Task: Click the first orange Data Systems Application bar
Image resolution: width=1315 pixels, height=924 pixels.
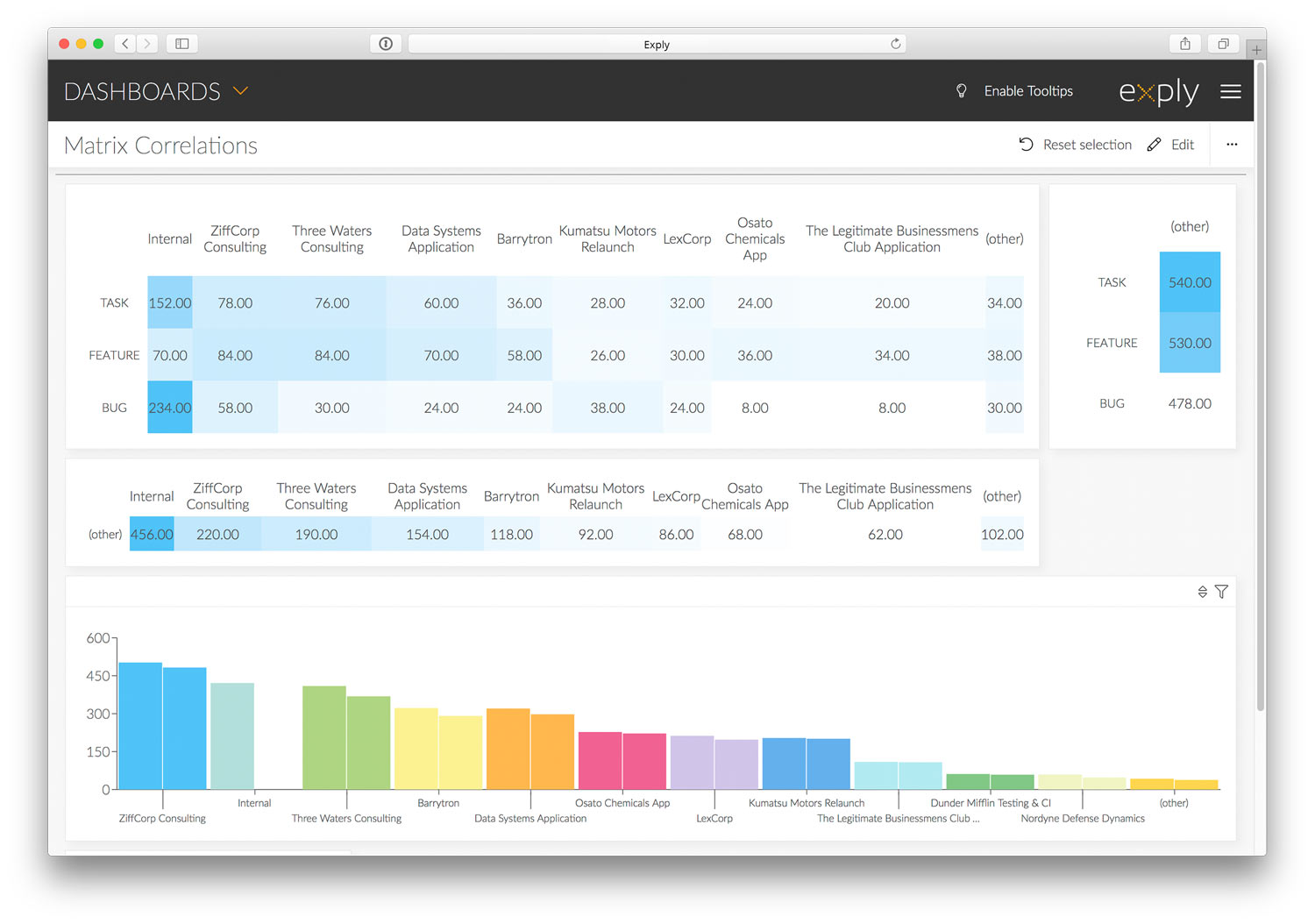Action: (x=508, y=749)
